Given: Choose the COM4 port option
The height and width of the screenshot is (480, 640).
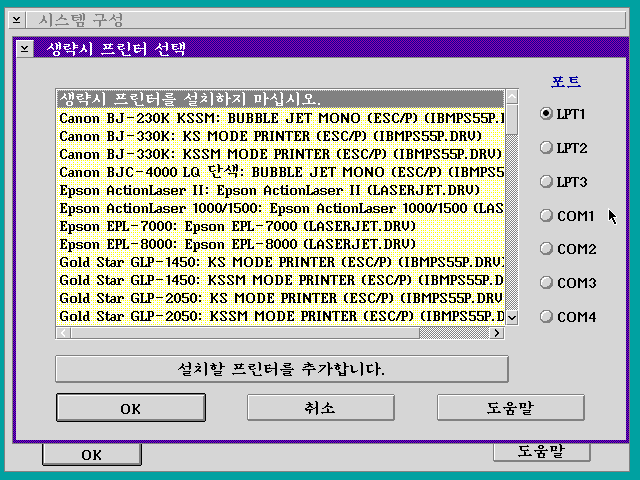Looking at the screenshot, I should 568,316.
